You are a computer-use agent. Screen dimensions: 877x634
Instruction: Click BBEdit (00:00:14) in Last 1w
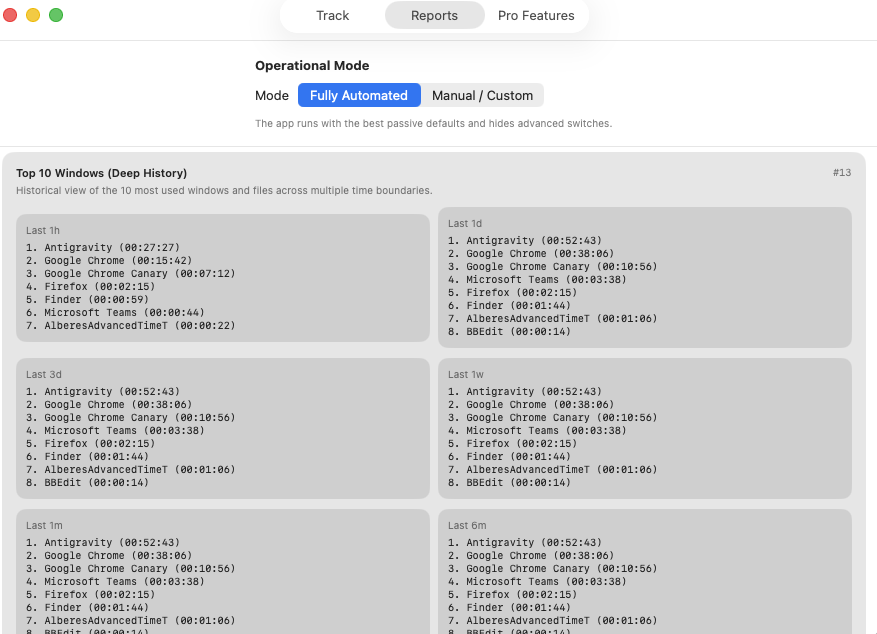tap(510, 482)
